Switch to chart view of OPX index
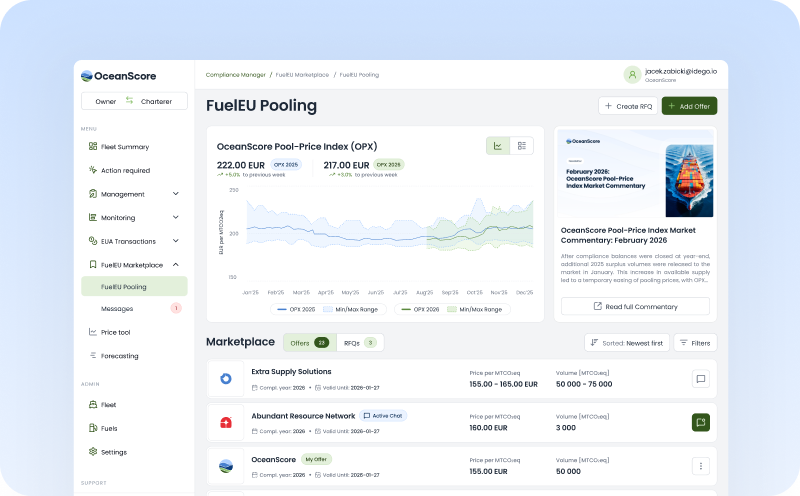The height and width of the screenshot is (496, 800). coord(498,146)
